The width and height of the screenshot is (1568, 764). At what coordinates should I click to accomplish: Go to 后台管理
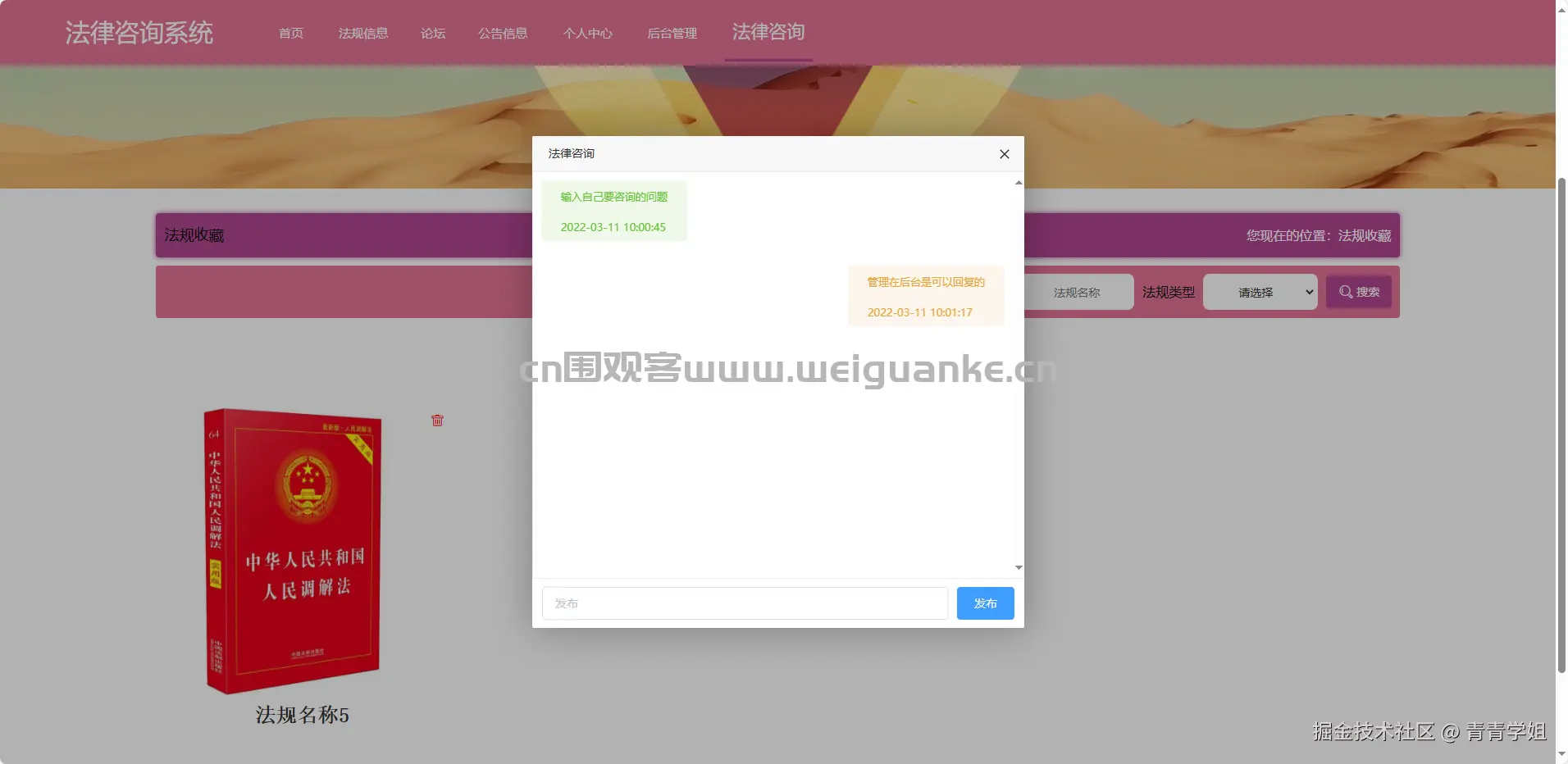pyautogui.click(x=672, y=33)
